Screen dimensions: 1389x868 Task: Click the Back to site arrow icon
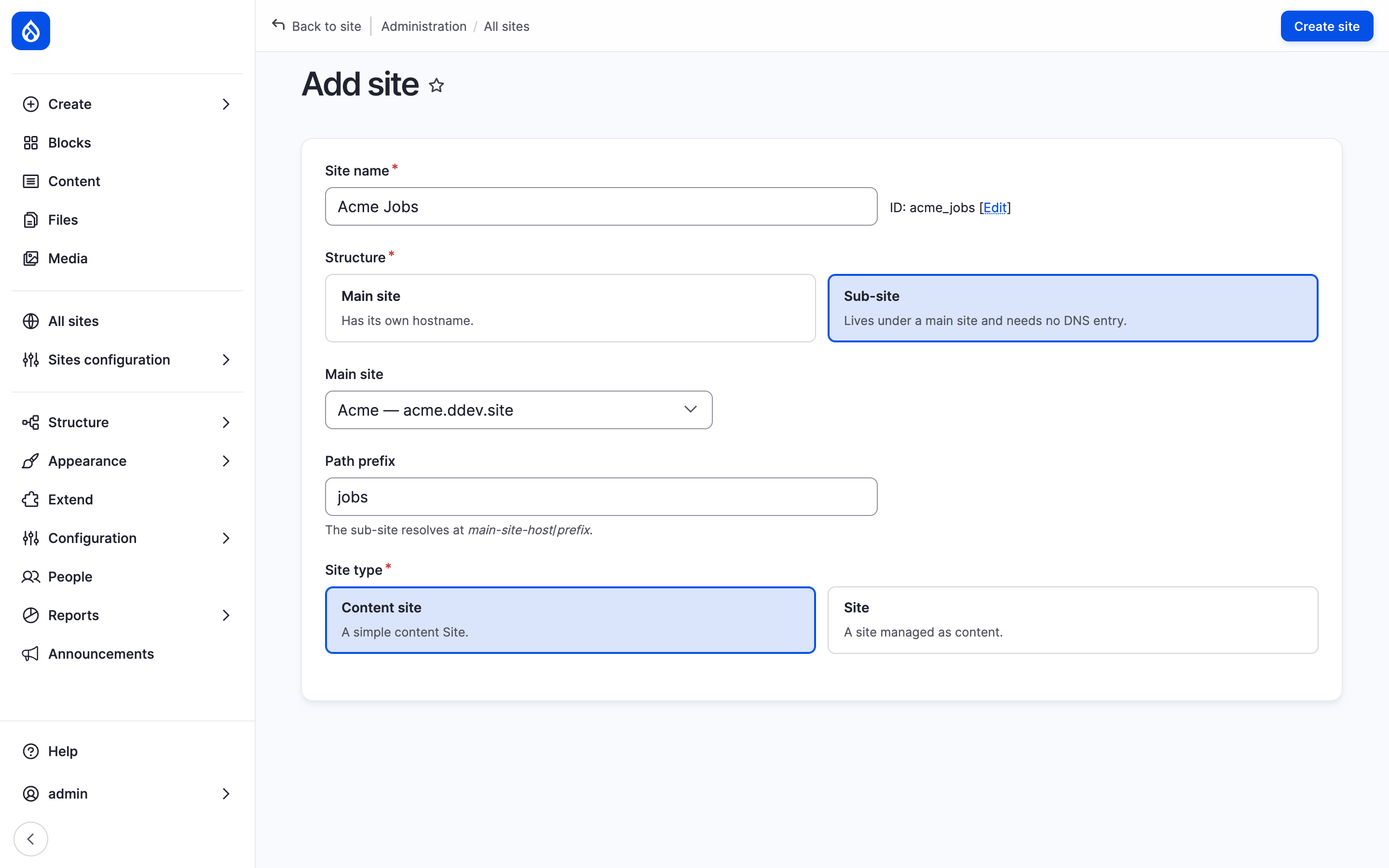[278, 25]
